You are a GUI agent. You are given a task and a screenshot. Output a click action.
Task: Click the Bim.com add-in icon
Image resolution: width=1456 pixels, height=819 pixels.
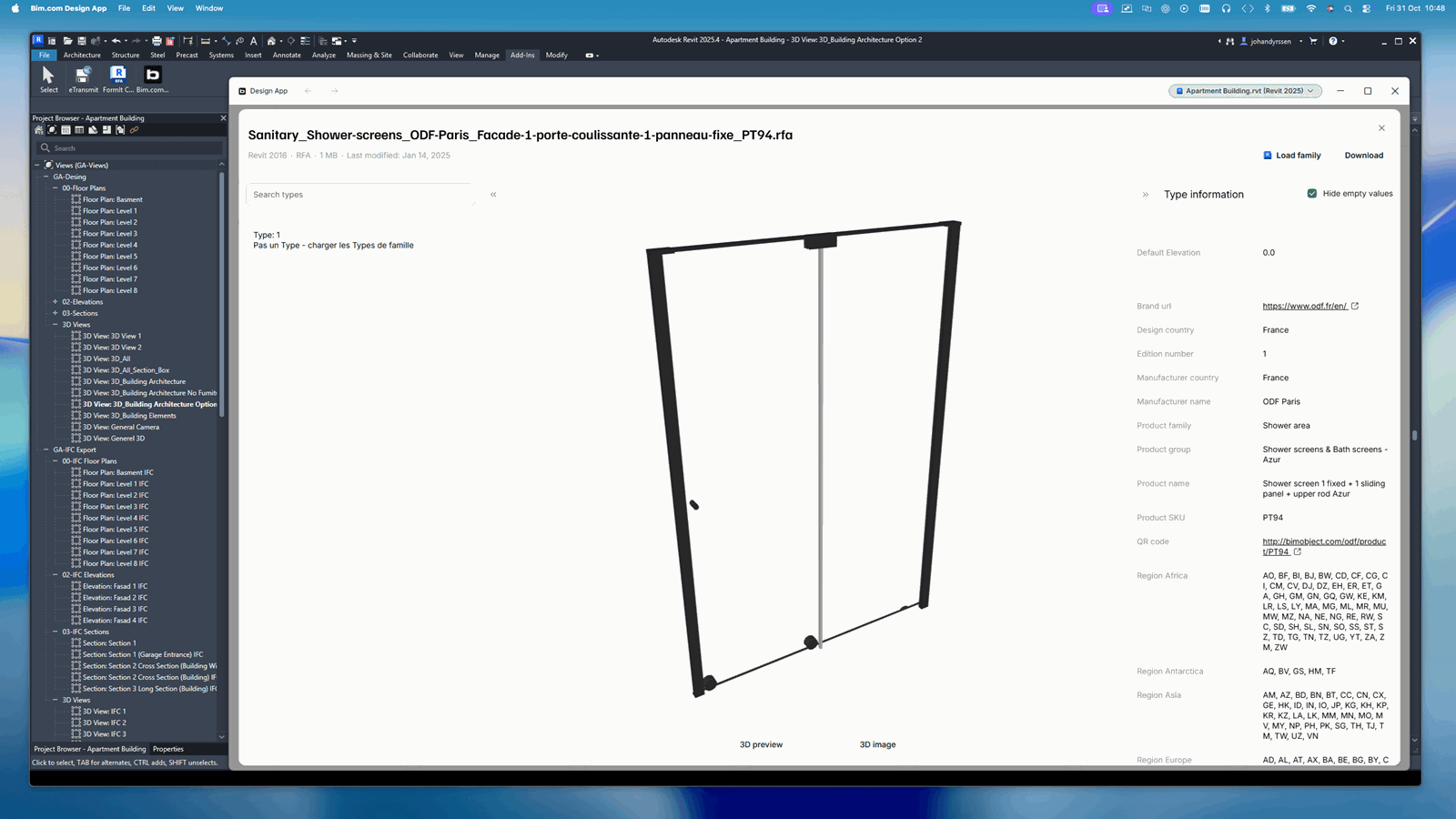[152, 77]
